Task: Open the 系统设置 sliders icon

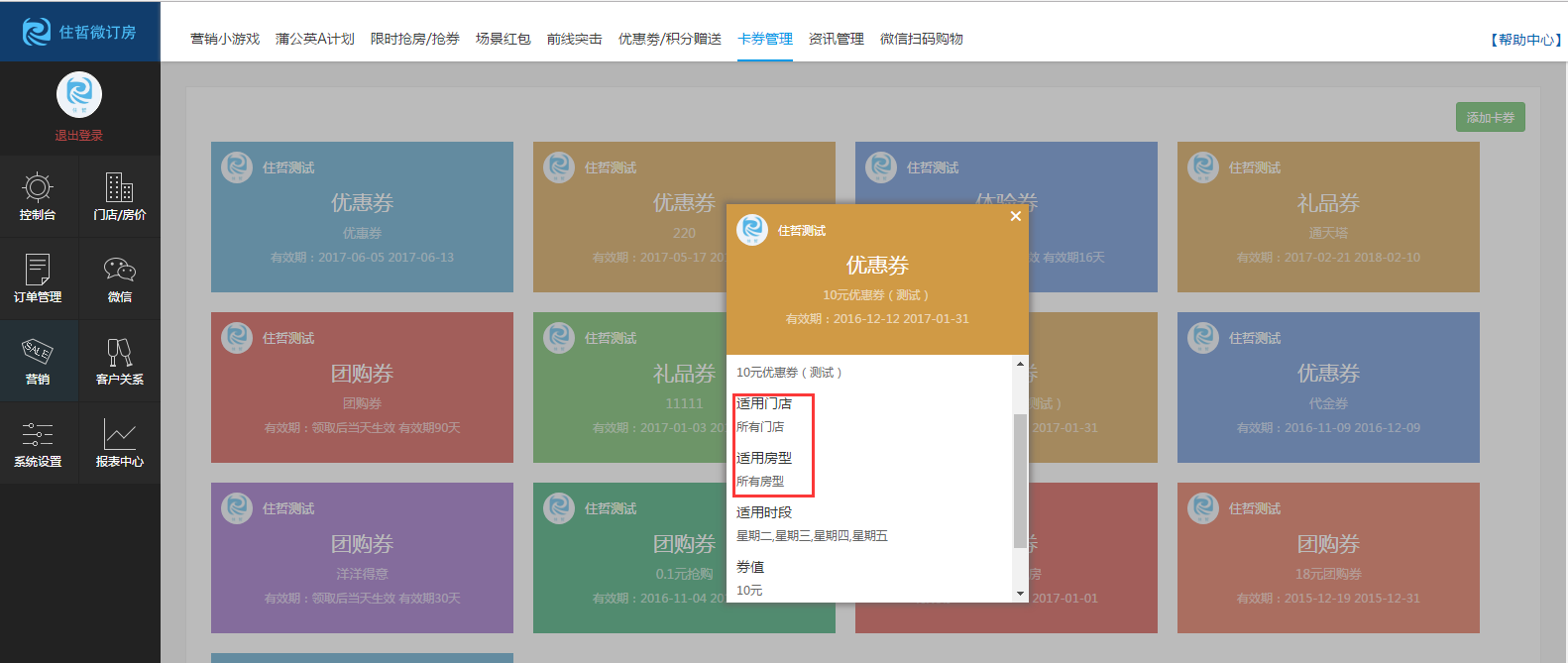Action: tap(38, 443)
